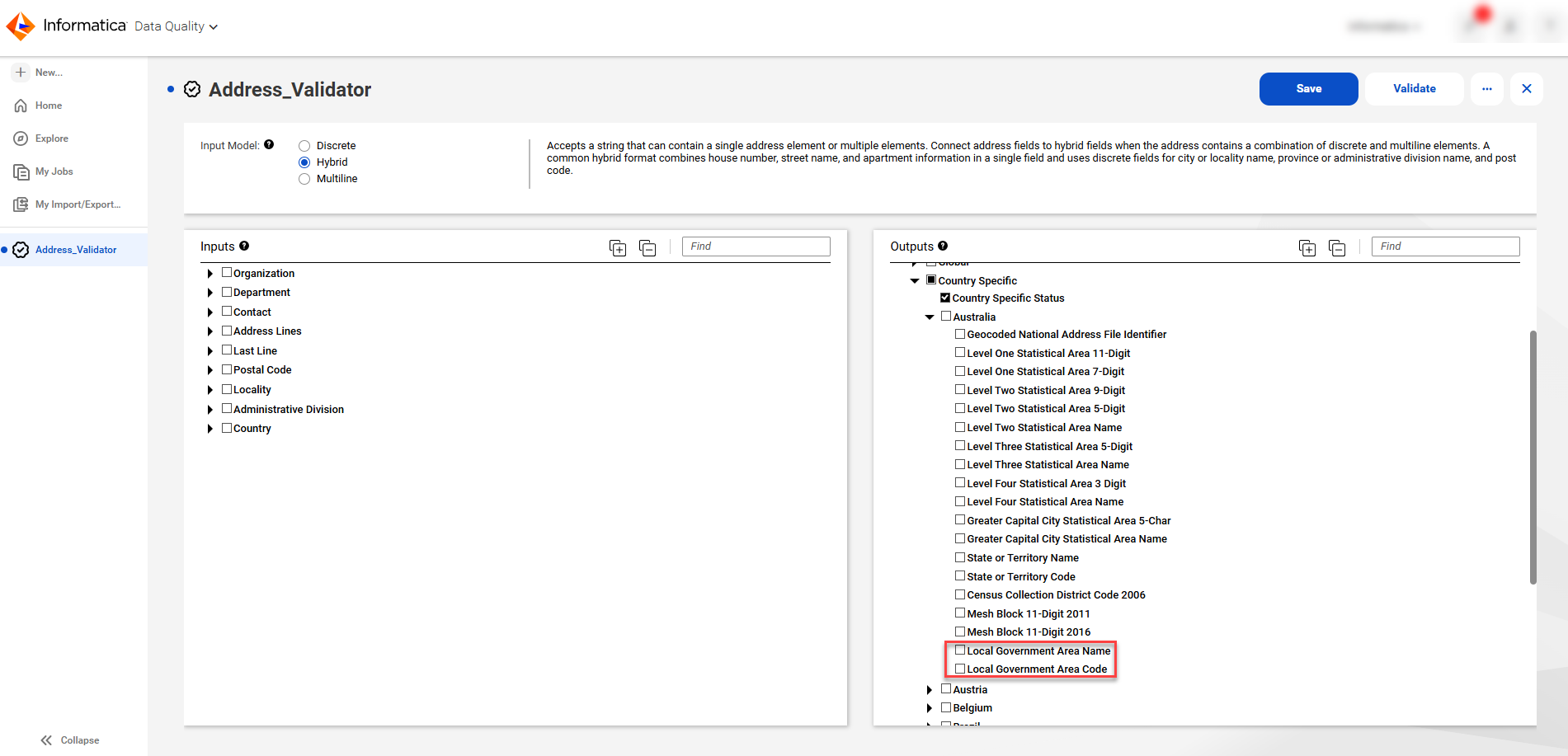Check Mesh Block 11-Digit 2016 checkbox

click(960, 631)
